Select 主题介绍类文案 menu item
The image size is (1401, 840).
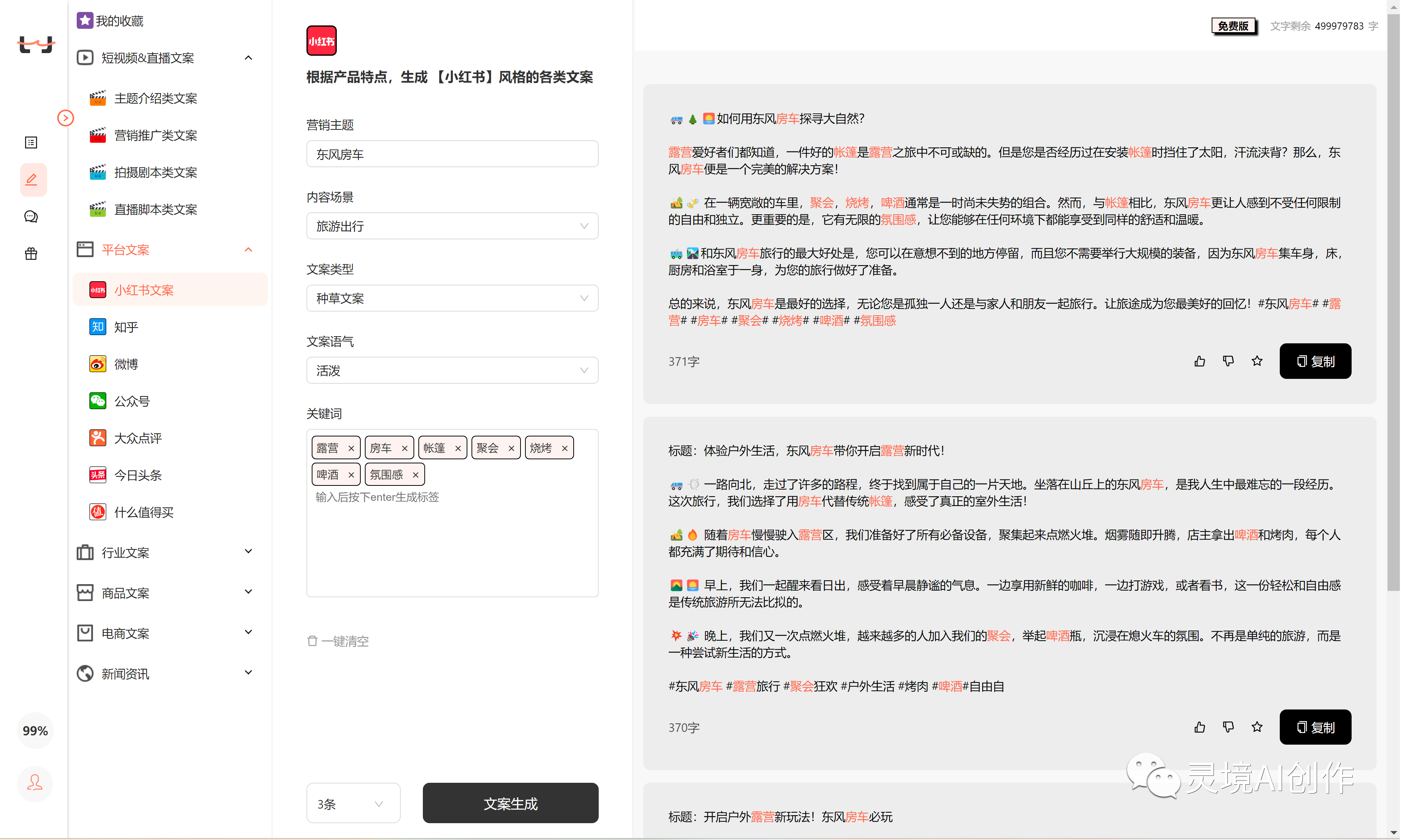pyautogui.click(x=170, y=98)
